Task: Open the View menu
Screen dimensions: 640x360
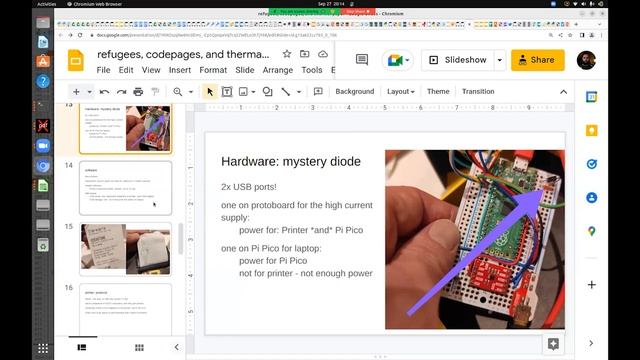Action: click(151, 70)
